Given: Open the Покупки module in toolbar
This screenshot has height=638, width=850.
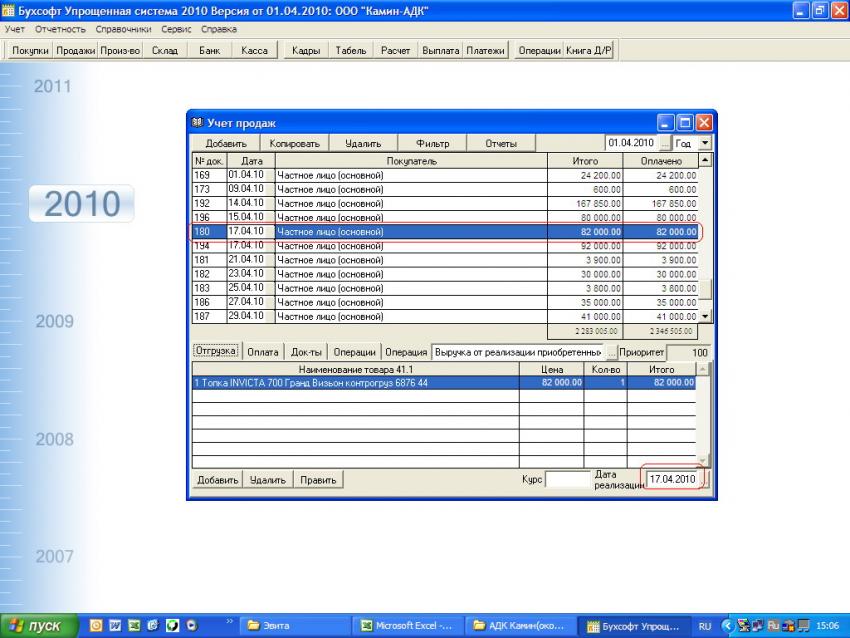Looking at the screenshot, I should [x=30, y=51].
